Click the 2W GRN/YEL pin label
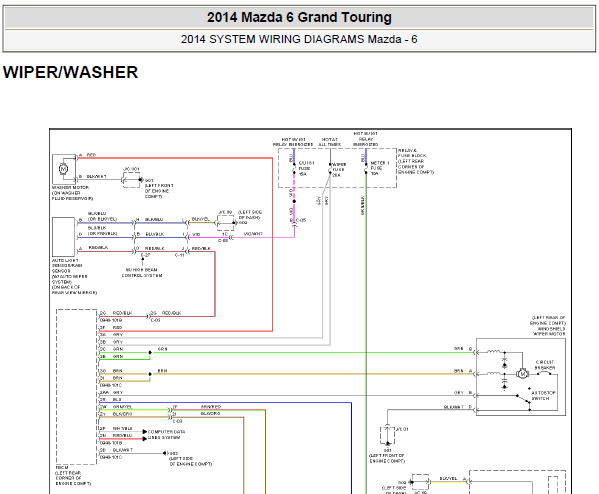599x494 pixels. 116,407
